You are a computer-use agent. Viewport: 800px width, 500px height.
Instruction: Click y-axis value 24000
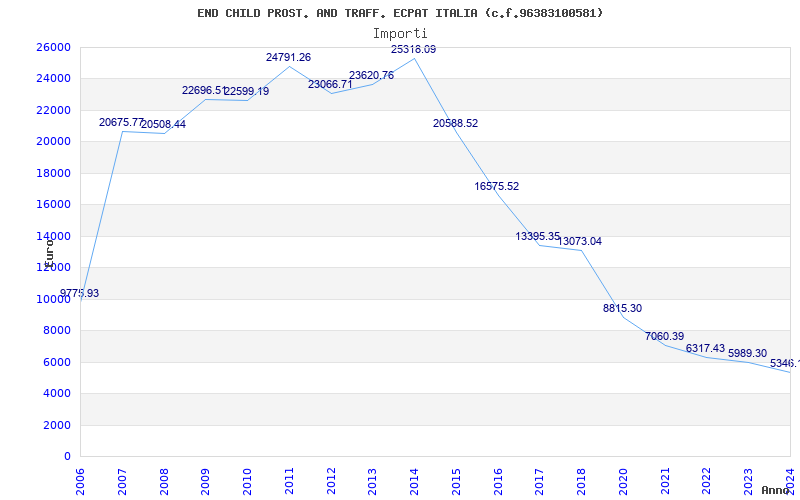(53, 79)
